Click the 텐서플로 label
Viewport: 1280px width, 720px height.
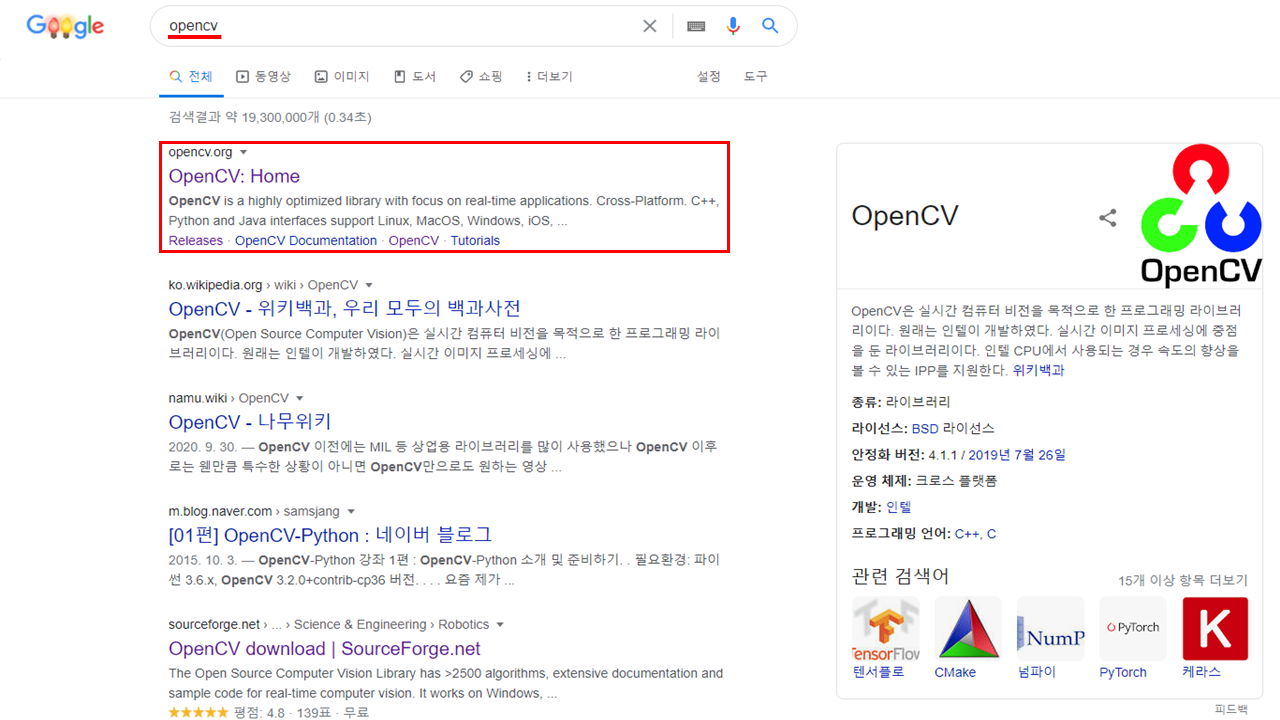tap(878, 672)
